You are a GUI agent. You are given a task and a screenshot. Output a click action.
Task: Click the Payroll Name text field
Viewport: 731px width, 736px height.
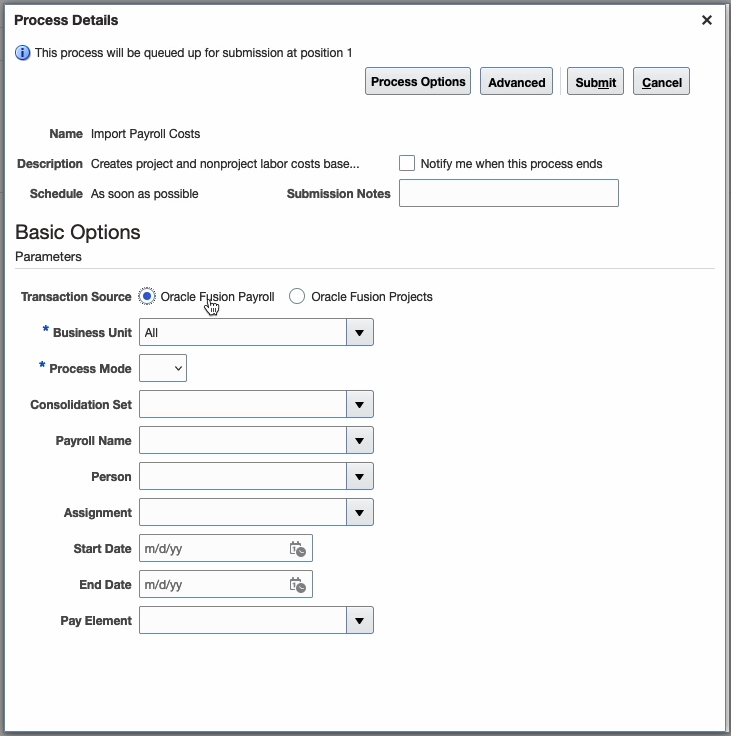pyautogui.click(x=243, y=441)
